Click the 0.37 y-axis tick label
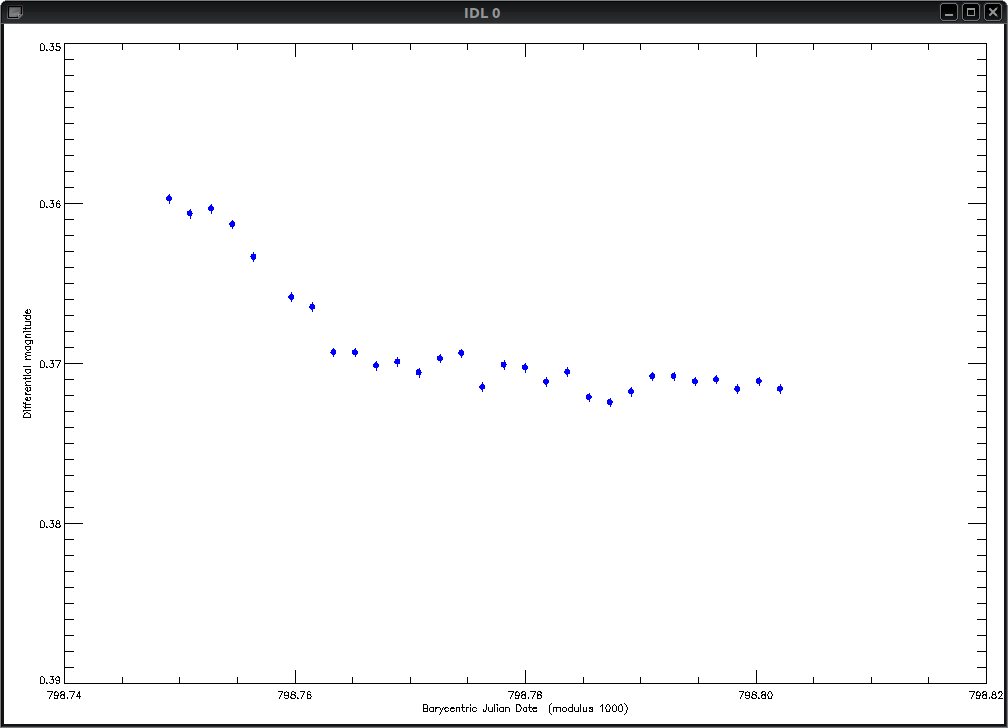The width and height of the screenshot is (1008, 728). 50,364
